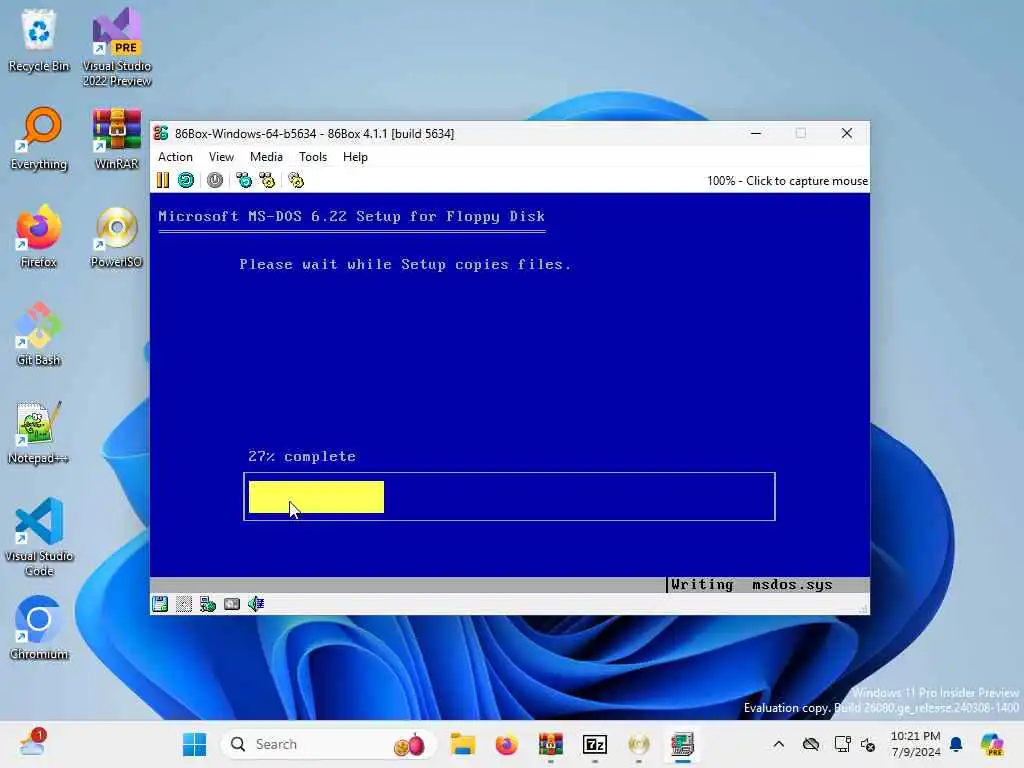Viewport: 1024px width, 768px height.
Task: Click the "Please wait while Setup copies files." text
Action: coord(405,264)
